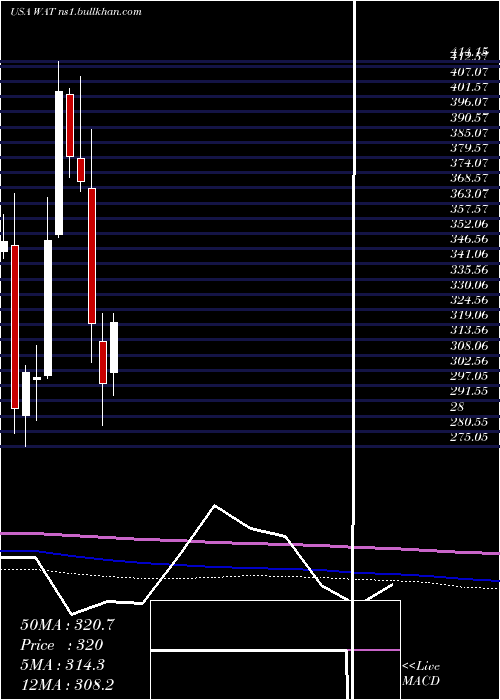
Task: Click the 363.07 price label
Action: 469,193
